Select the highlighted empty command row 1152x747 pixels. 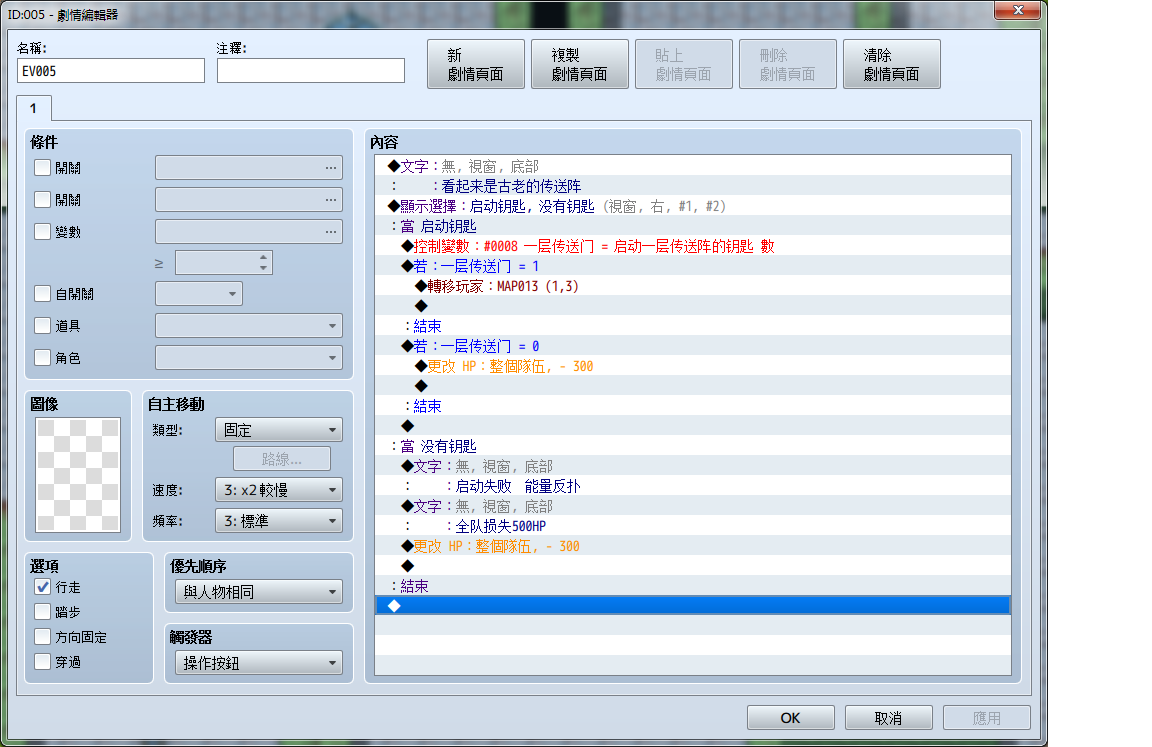pos(693,606)
